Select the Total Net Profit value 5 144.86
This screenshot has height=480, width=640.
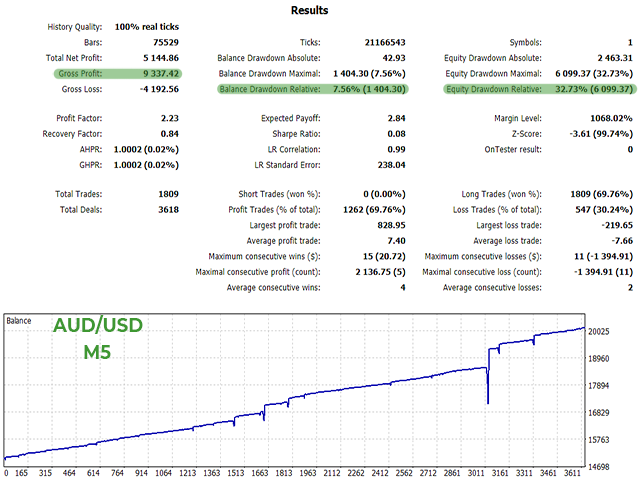coord(158,58)
